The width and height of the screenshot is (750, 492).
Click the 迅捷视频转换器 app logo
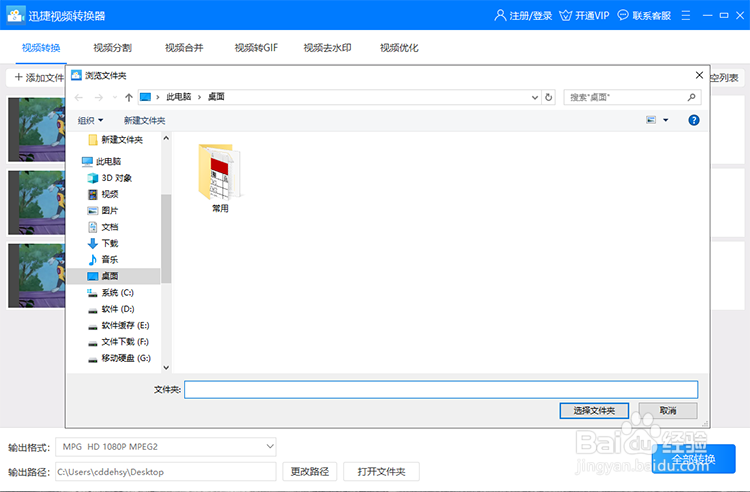(x=15, y=15)
